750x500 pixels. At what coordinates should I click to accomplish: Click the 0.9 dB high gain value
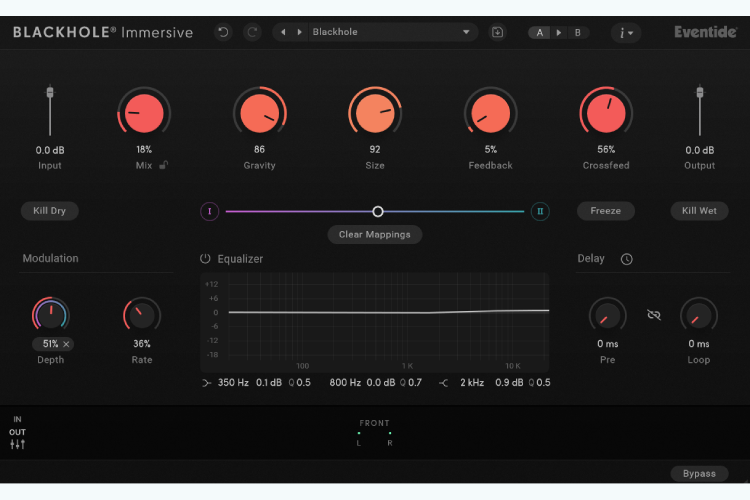(x=509, y=383)
